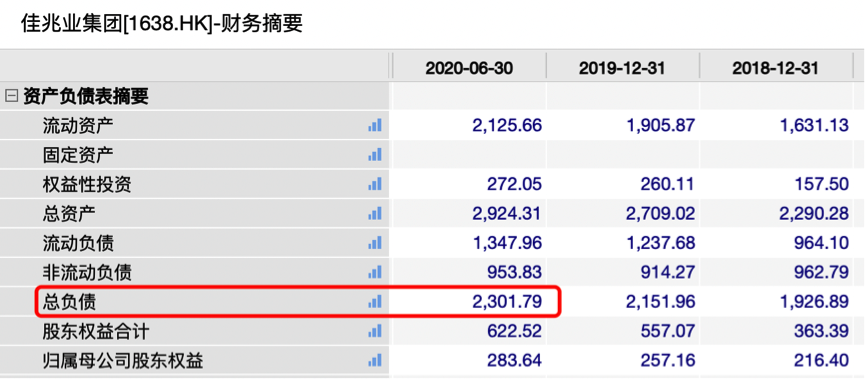Screen dimensions: 865x379
Task: Select the 总负债 row label
Action: pos(70,302)
